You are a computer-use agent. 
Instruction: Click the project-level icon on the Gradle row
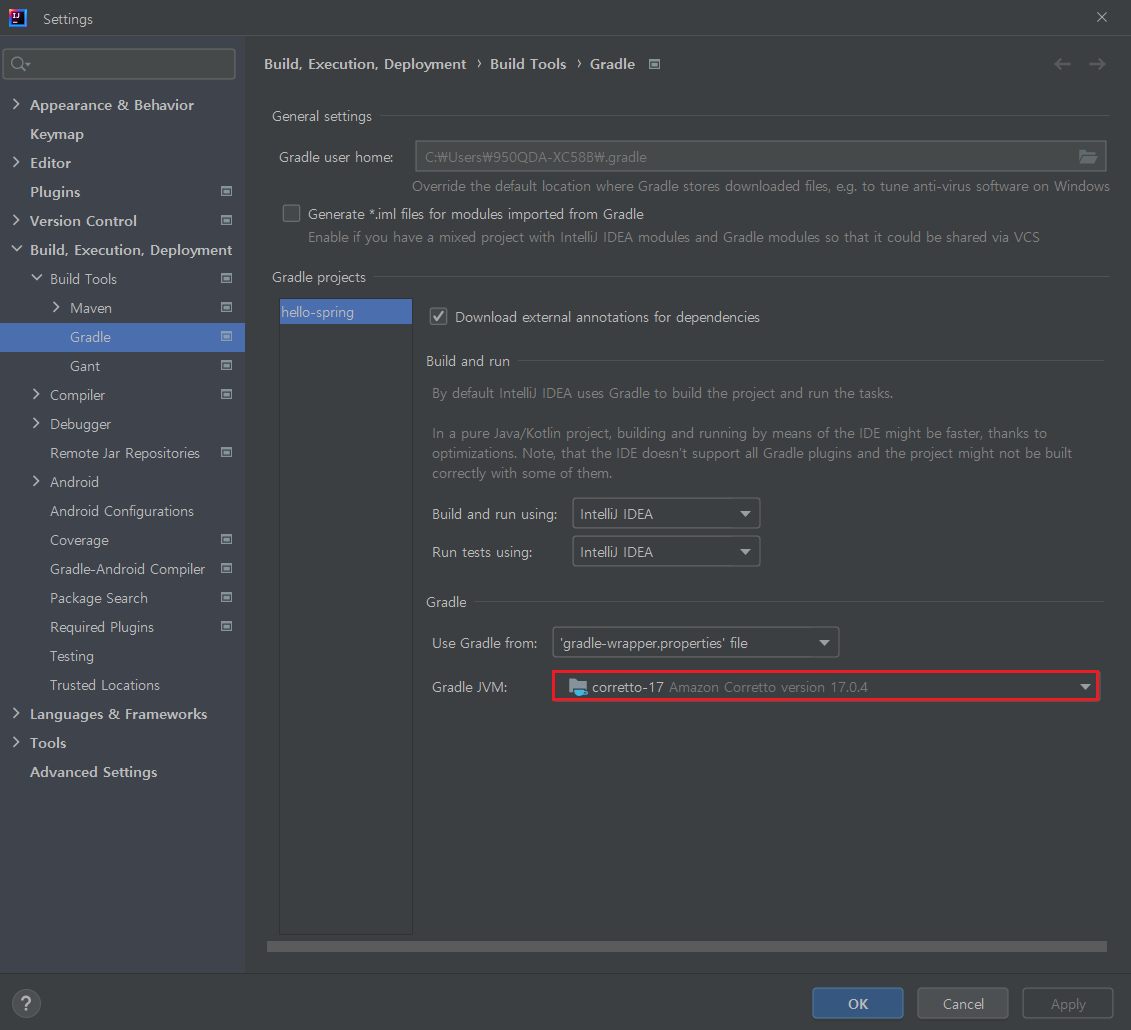226,337
